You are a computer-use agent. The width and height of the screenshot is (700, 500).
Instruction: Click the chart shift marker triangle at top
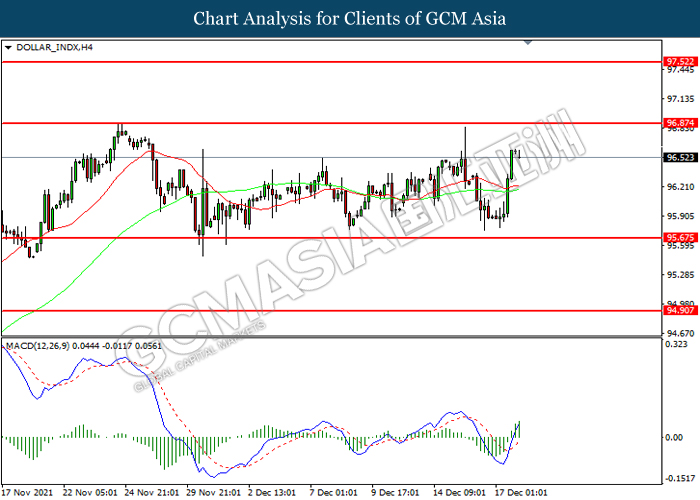click(528, 42)
